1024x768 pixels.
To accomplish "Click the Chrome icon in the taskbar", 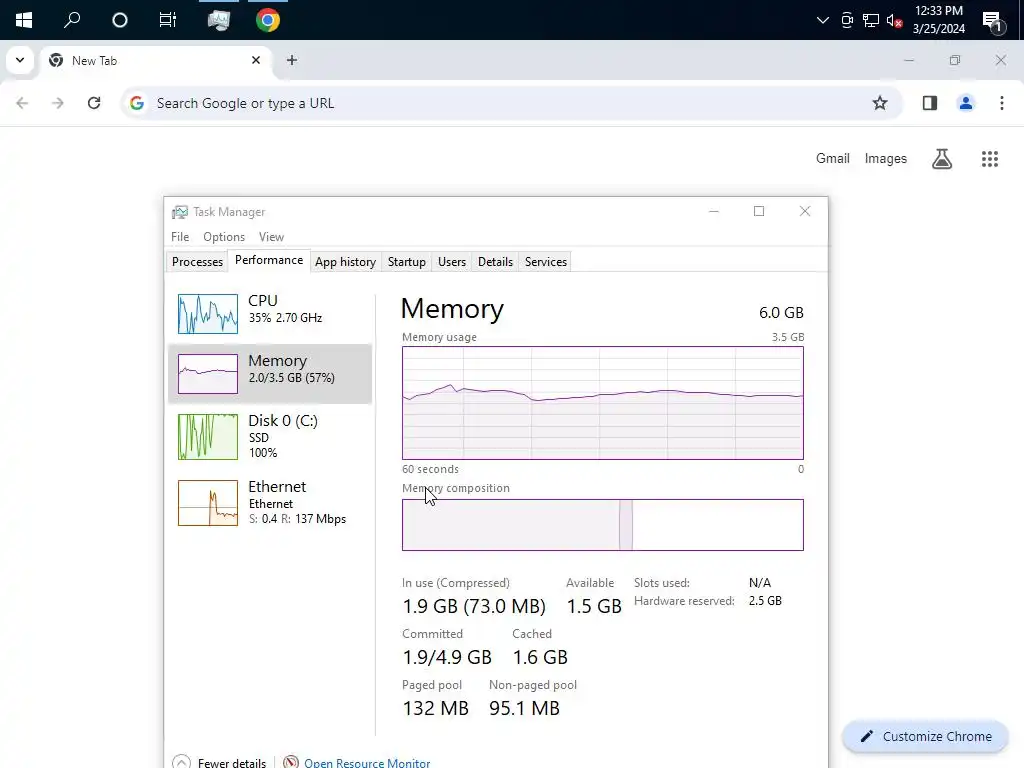I will 267,20.
